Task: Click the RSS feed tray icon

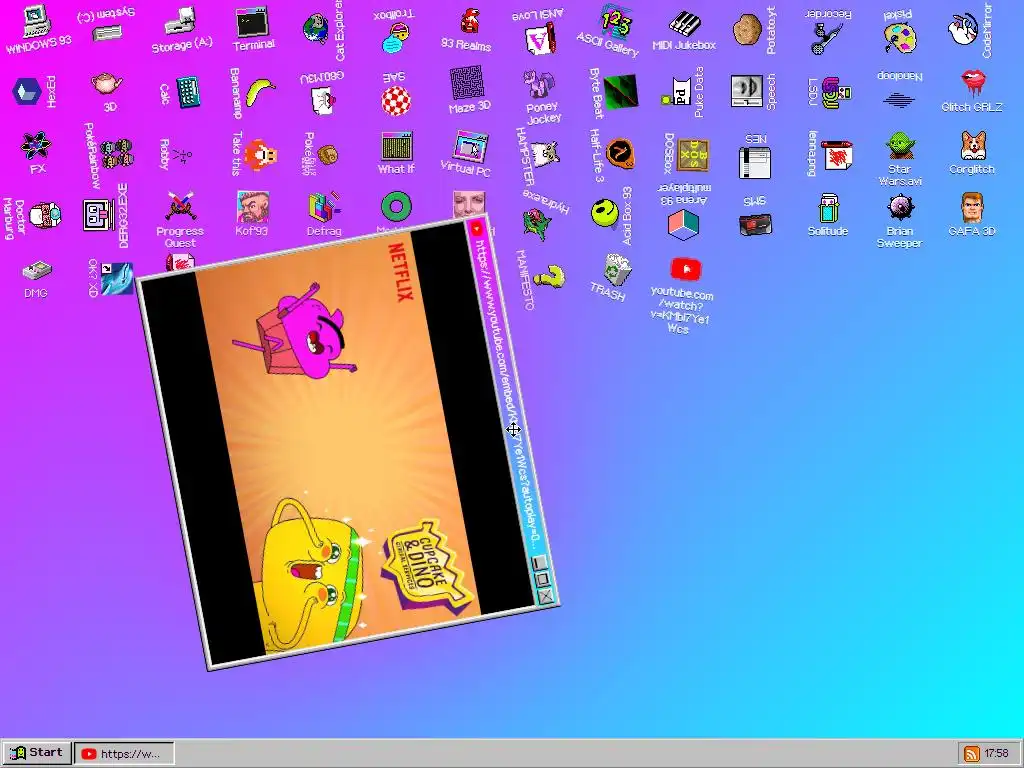Action: pos(971,754)
